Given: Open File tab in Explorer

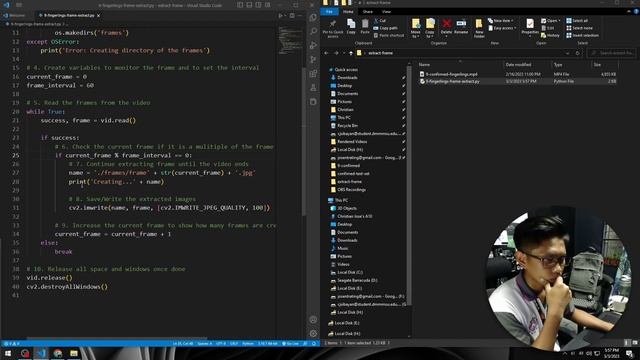Looking at the screenshot, I should click(x=329, y=12).
